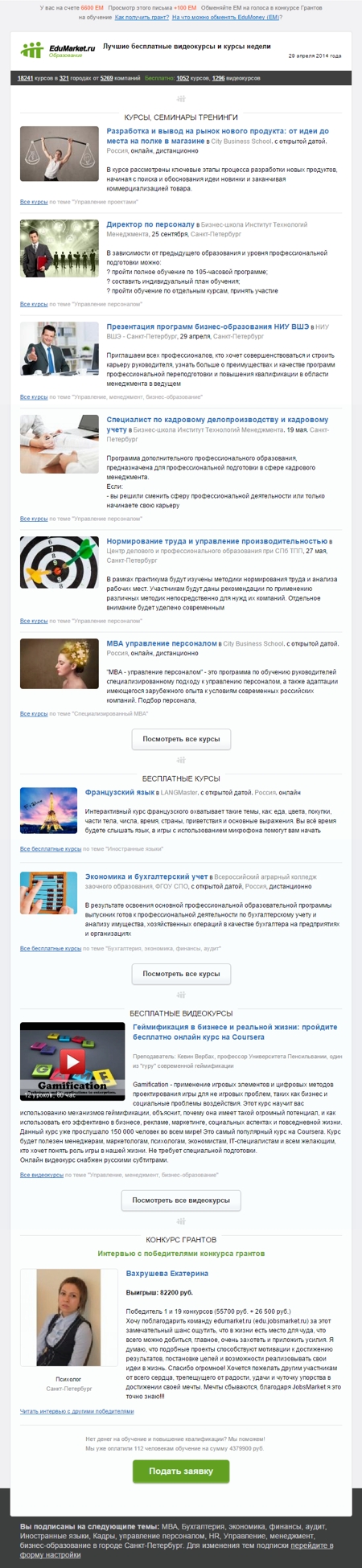Click the Подать заявку green button
362x1568 pixels.
[181, 1471]
